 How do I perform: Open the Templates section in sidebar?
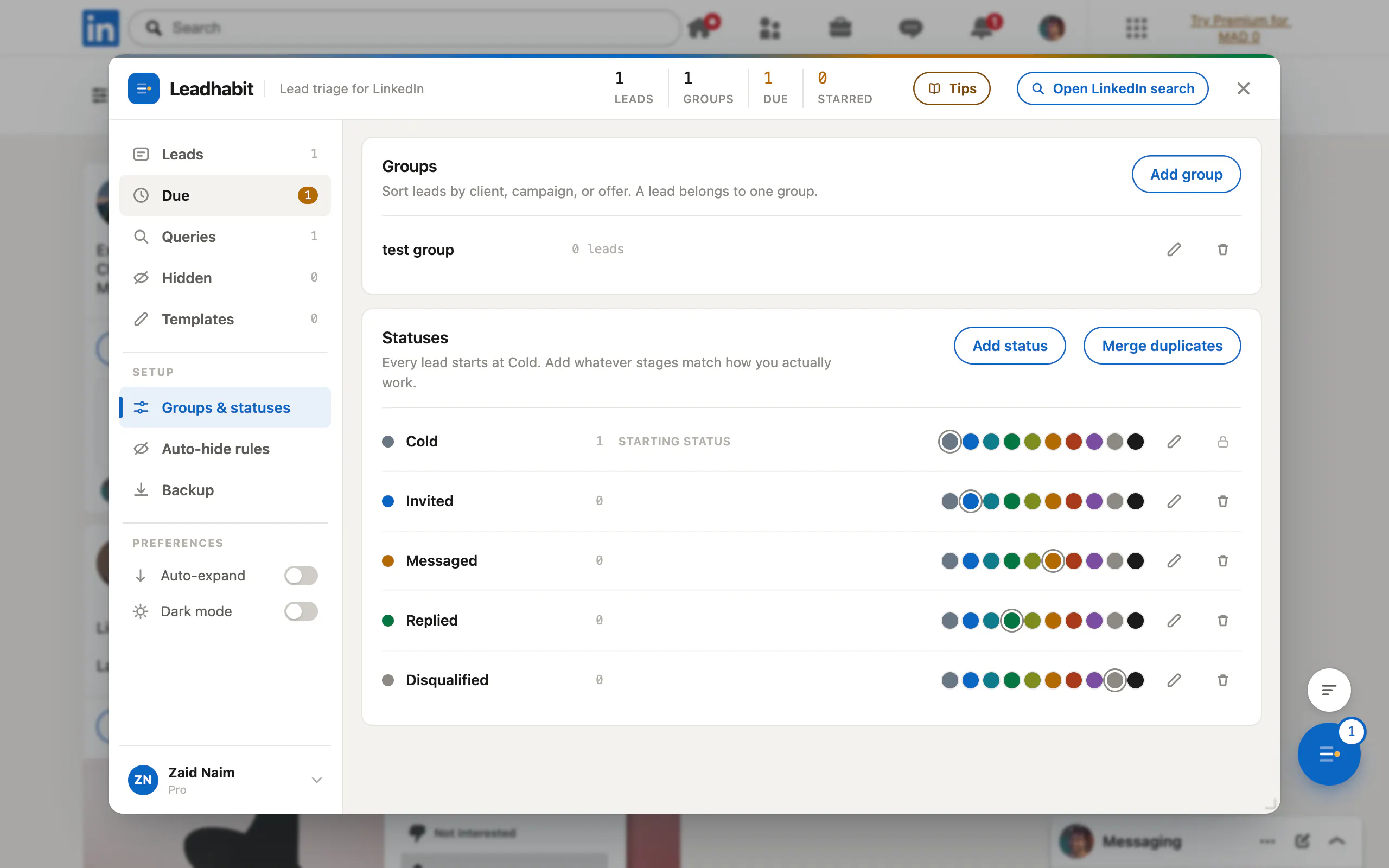(x=225, y=319)
